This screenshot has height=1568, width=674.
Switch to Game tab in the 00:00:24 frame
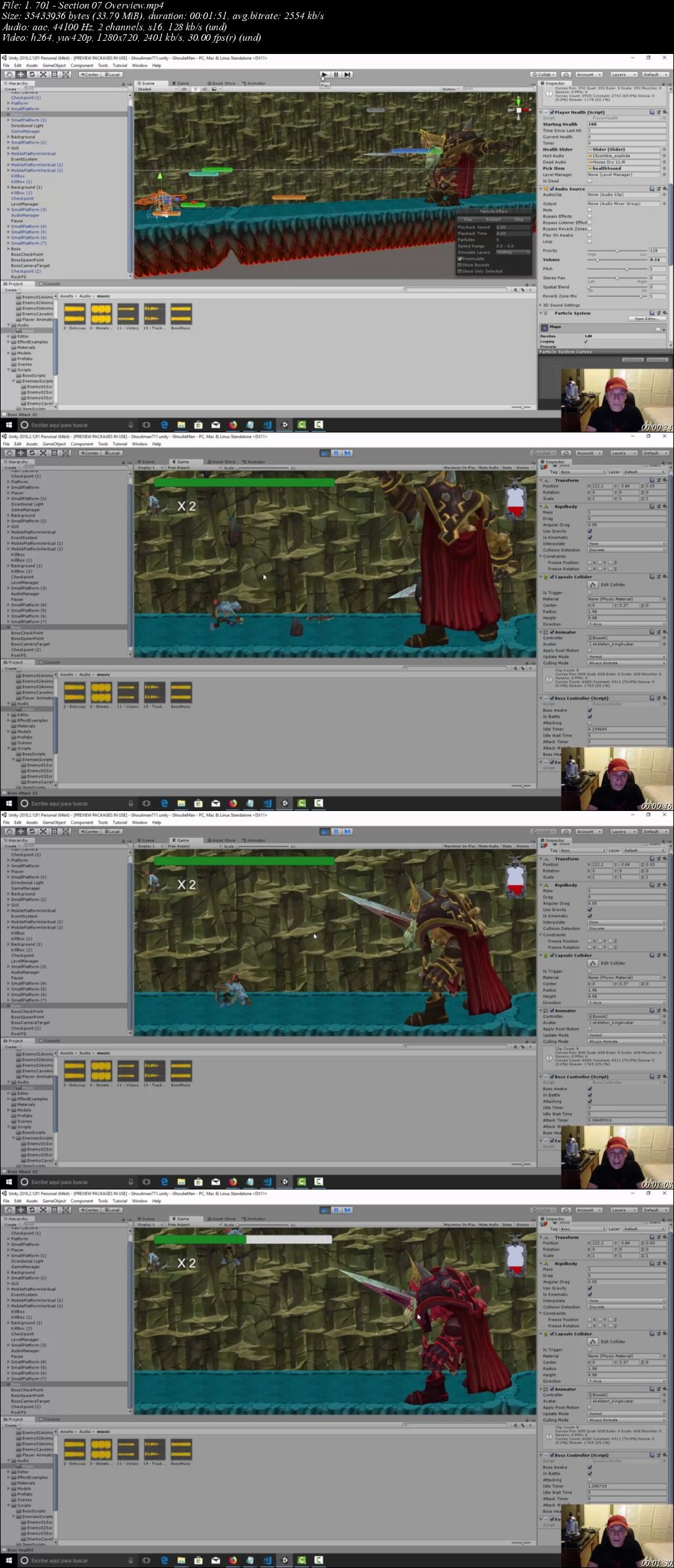181,84
